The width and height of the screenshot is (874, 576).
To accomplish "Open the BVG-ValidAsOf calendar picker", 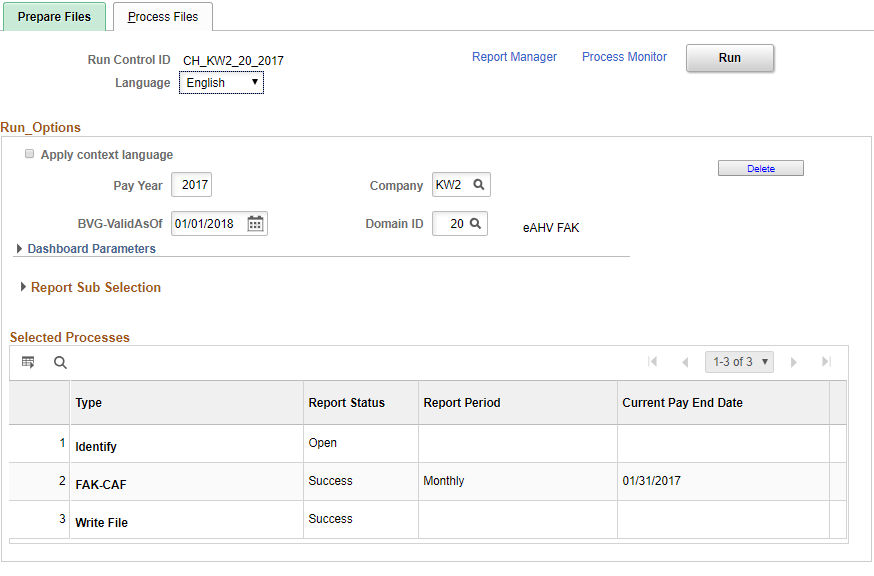I will (x=255, y=224).
